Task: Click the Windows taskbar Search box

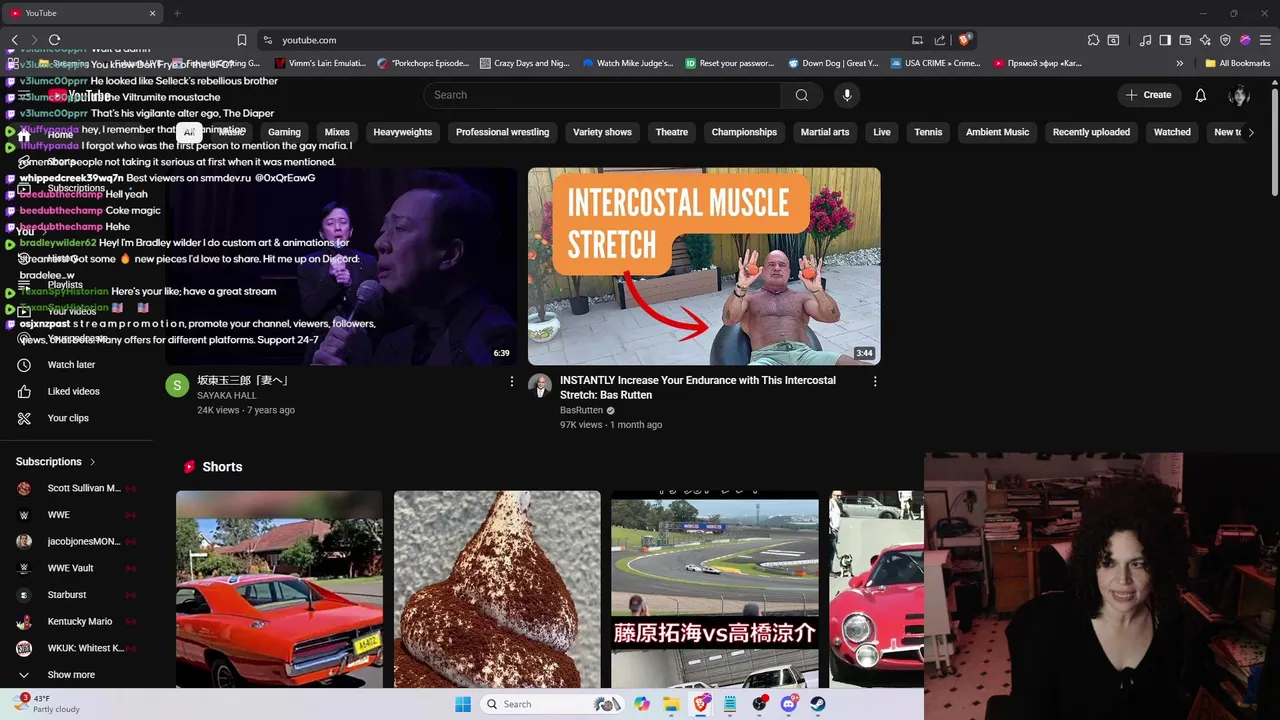Action: 550,704
